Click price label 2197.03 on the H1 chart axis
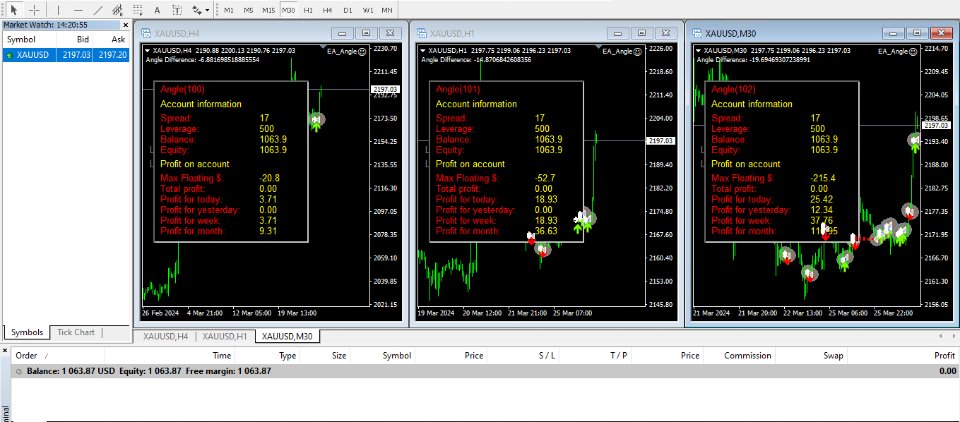The image size is (960, 422). click(661, 141)
